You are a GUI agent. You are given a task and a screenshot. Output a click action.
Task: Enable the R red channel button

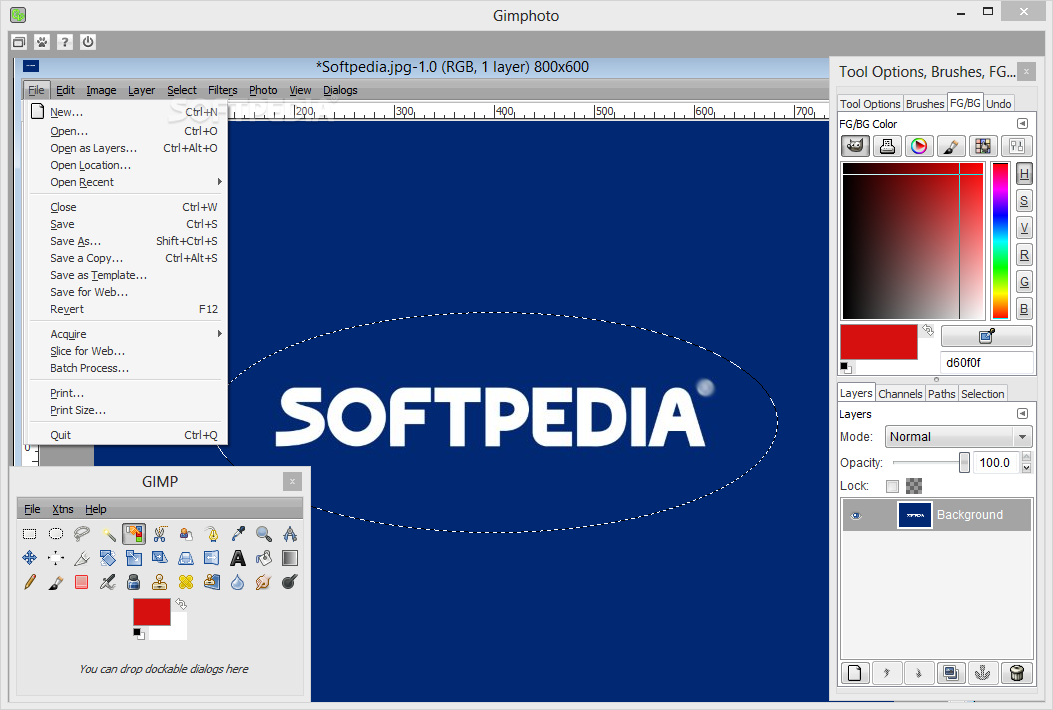click(x=1024, y=255)
